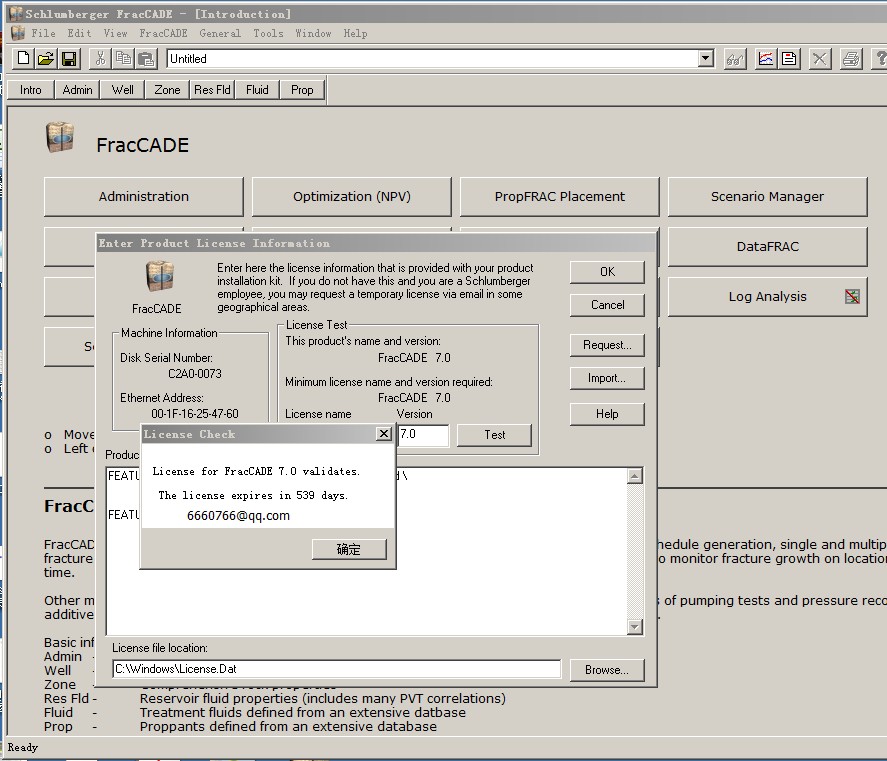This screenshot has width=887, height=761.
Task: Open the Untitled dropdown arrow
Action: click(x=705, y=58)
